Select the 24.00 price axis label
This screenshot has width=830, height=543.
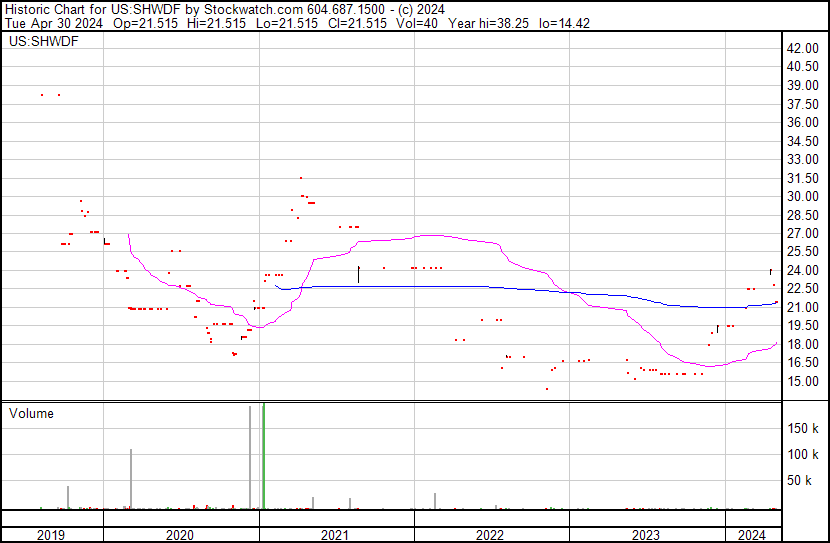coord(803,270)
